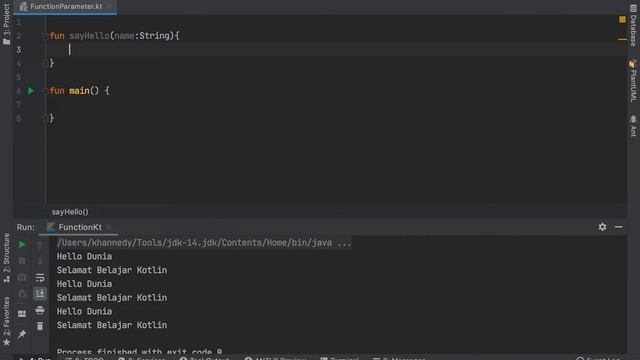Run main from the gutter green arrow
The width and height of the screenshot is (640, 360).
click(x=31, y=91)
